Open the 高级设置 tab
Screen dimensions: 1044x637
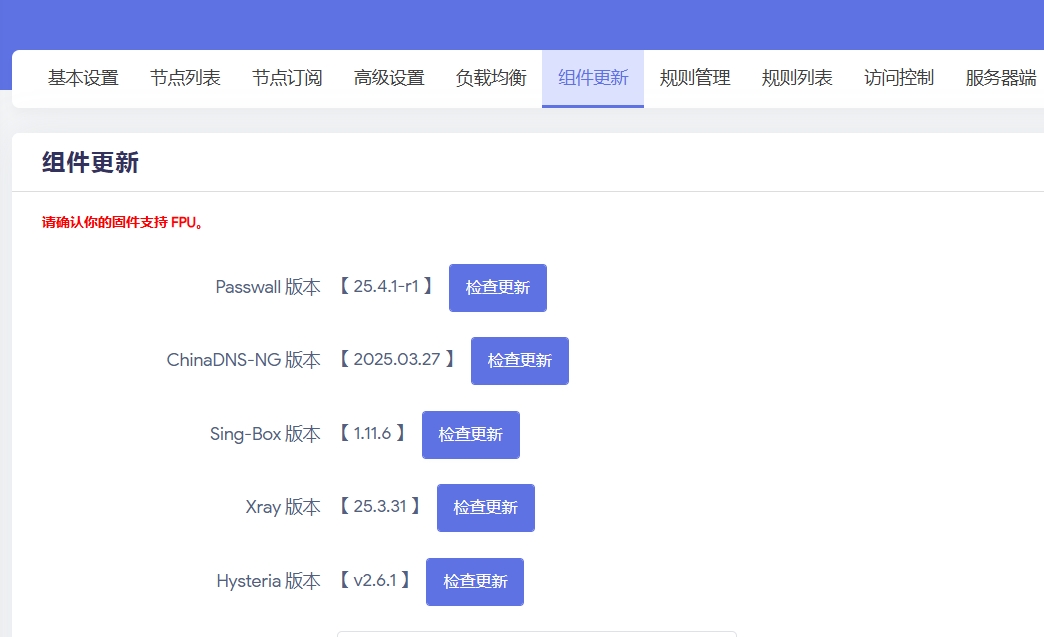tap(389, 78)
